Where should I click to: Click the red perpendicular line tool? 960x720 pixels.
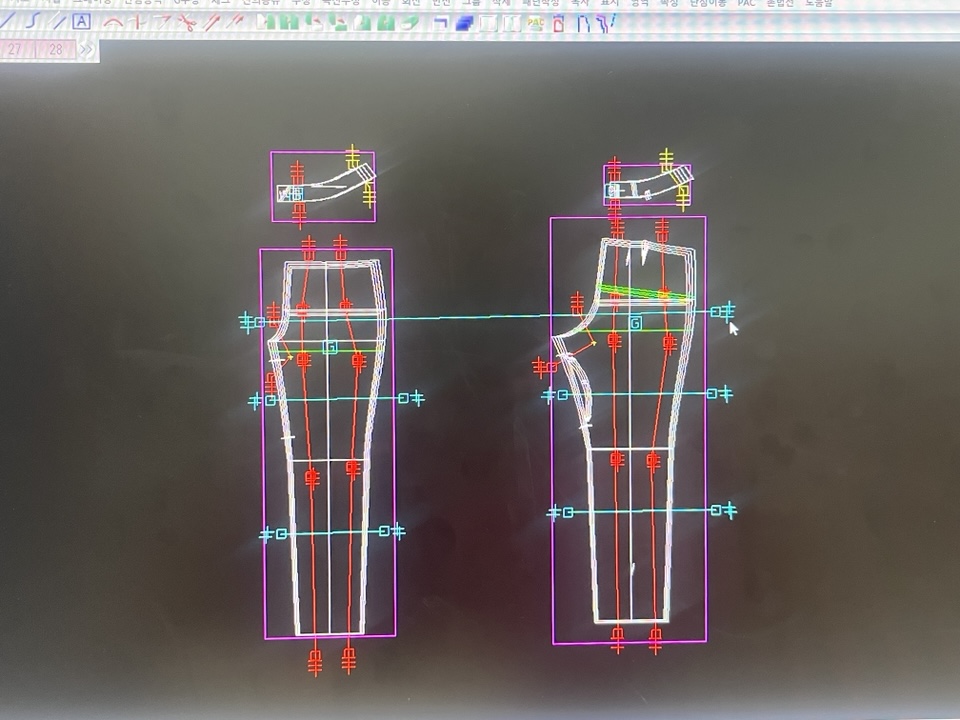137,21
